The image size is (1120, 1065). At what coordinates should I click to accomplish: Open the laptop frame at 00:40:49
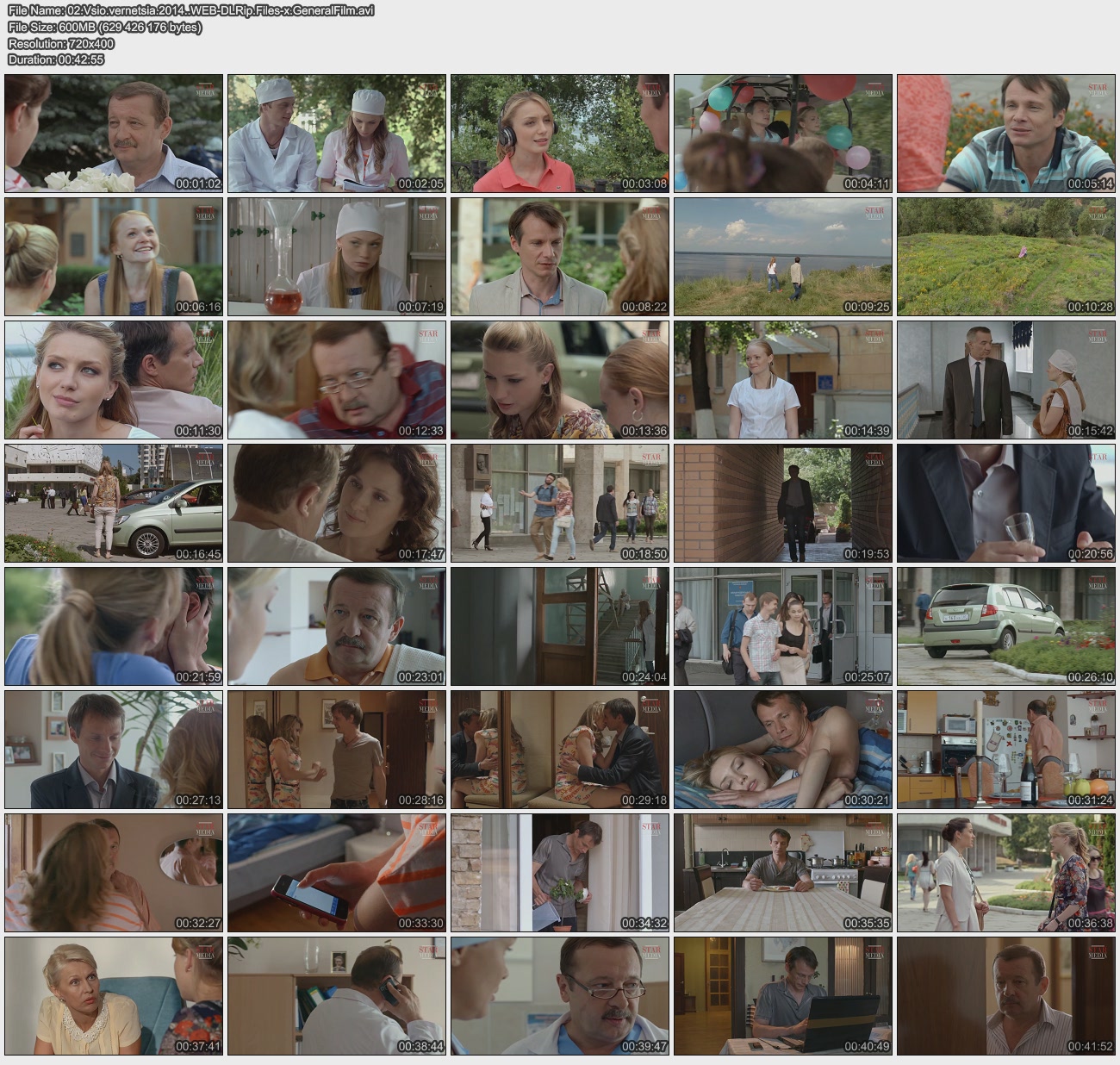pyautogui.click(x=783, y=996)
